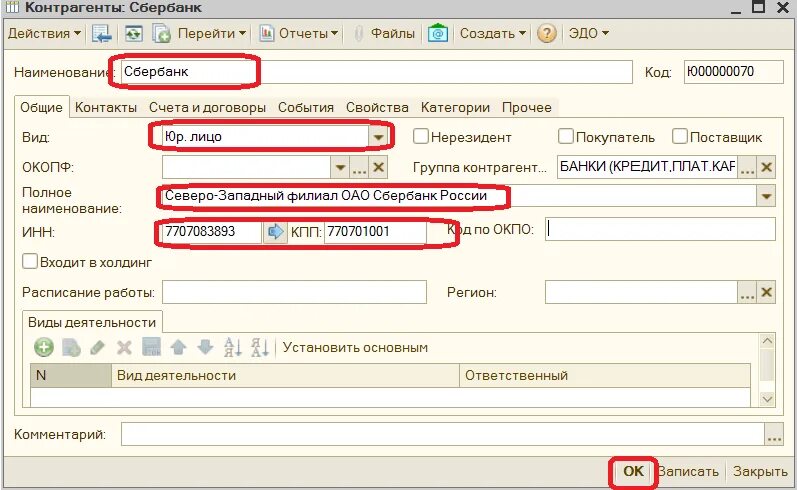Click the Код field Ю00000070
This screenshot has width=797, height=490.
pyautogui.click(x=733, y=72)
